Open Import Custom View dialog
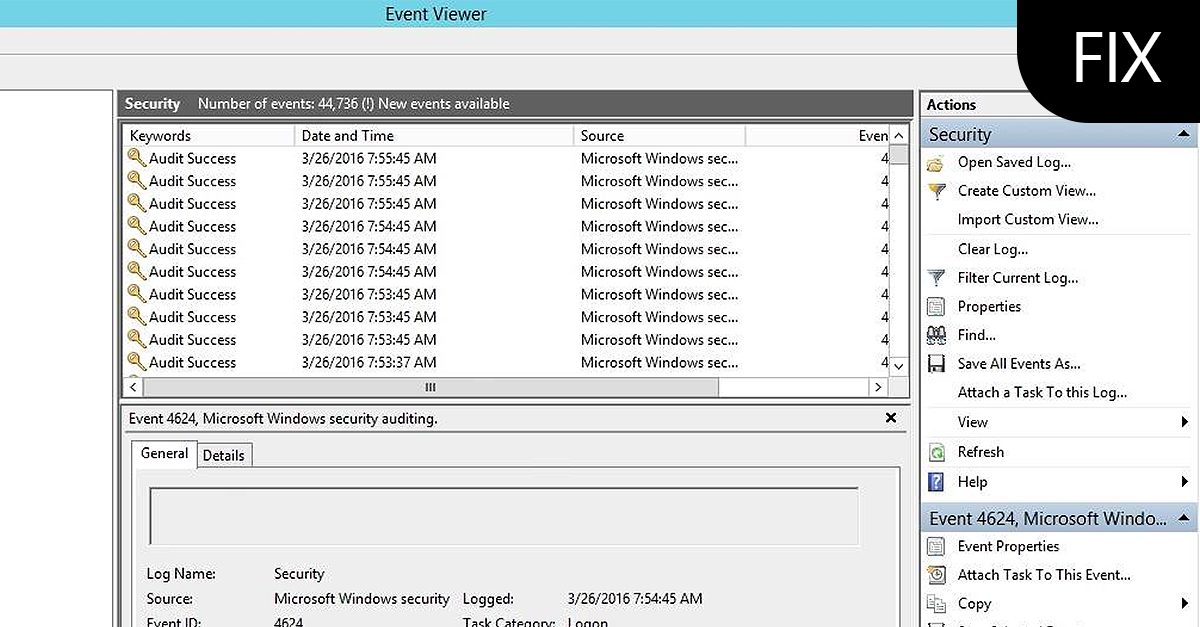This screenshot has height=627, width=1200. [x=1025, y=219]
